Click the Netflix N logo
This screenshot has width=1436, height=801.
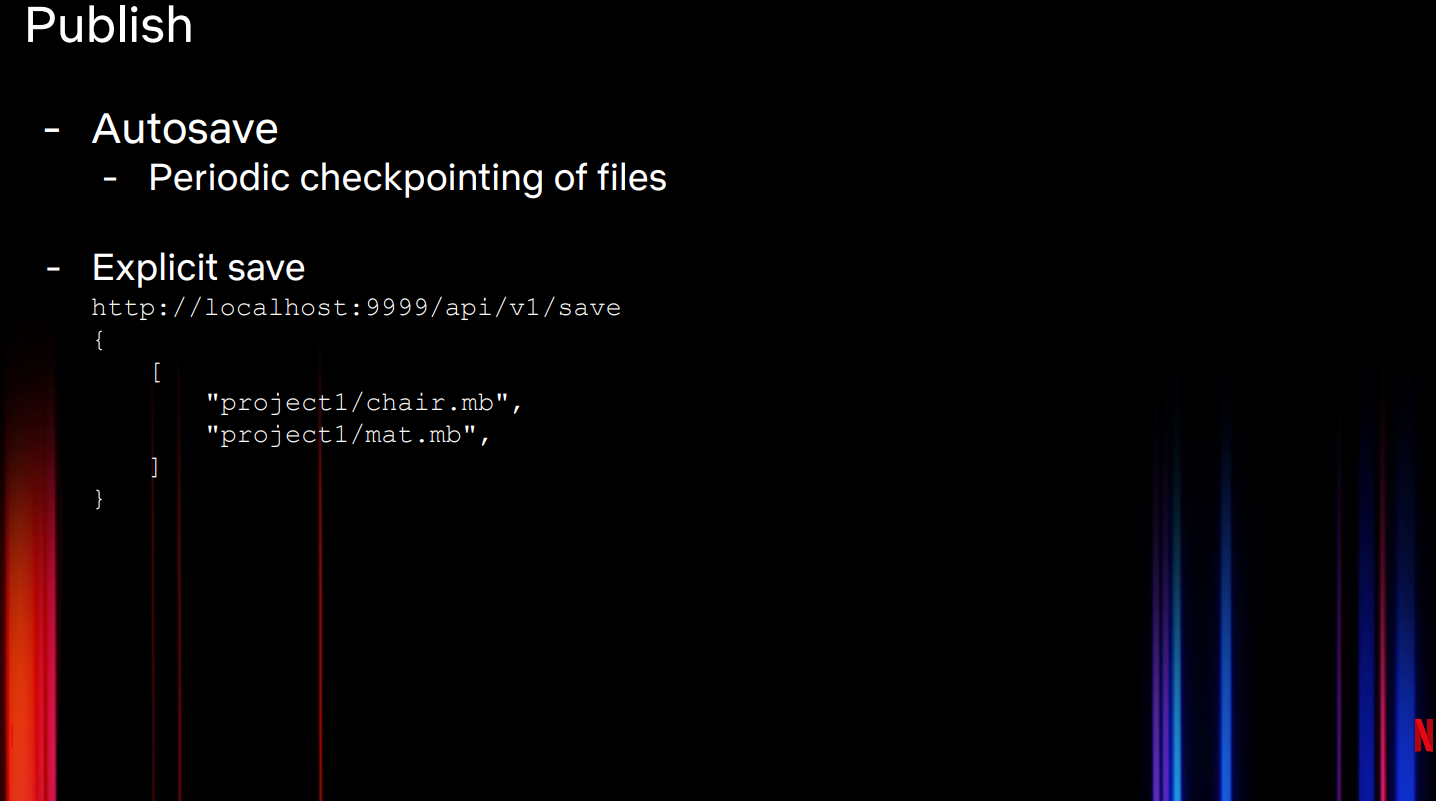[x=1424, y=735]
